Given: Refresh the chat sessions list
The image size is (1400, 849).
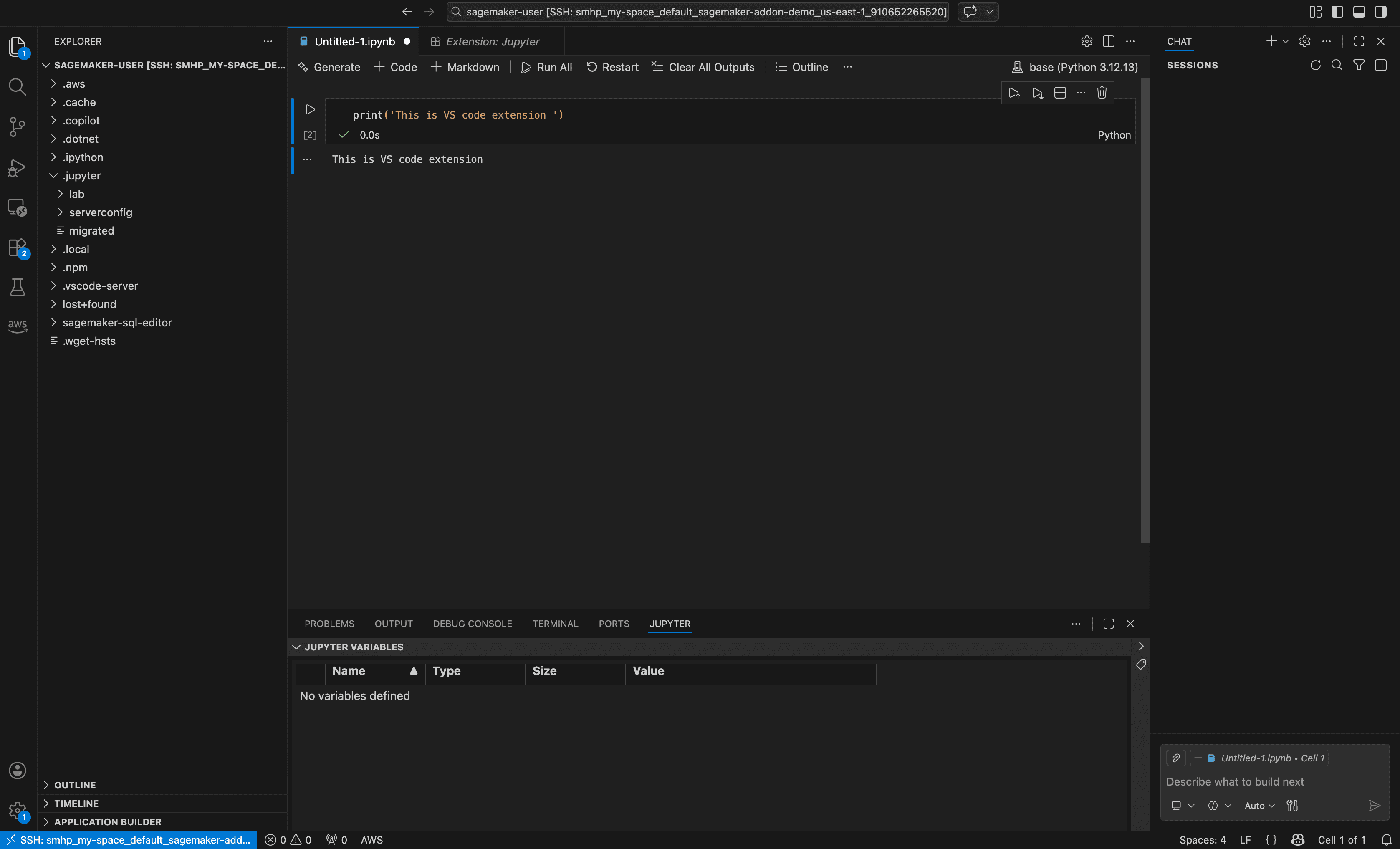Looking at the screenshot, I should [1315, 66].
